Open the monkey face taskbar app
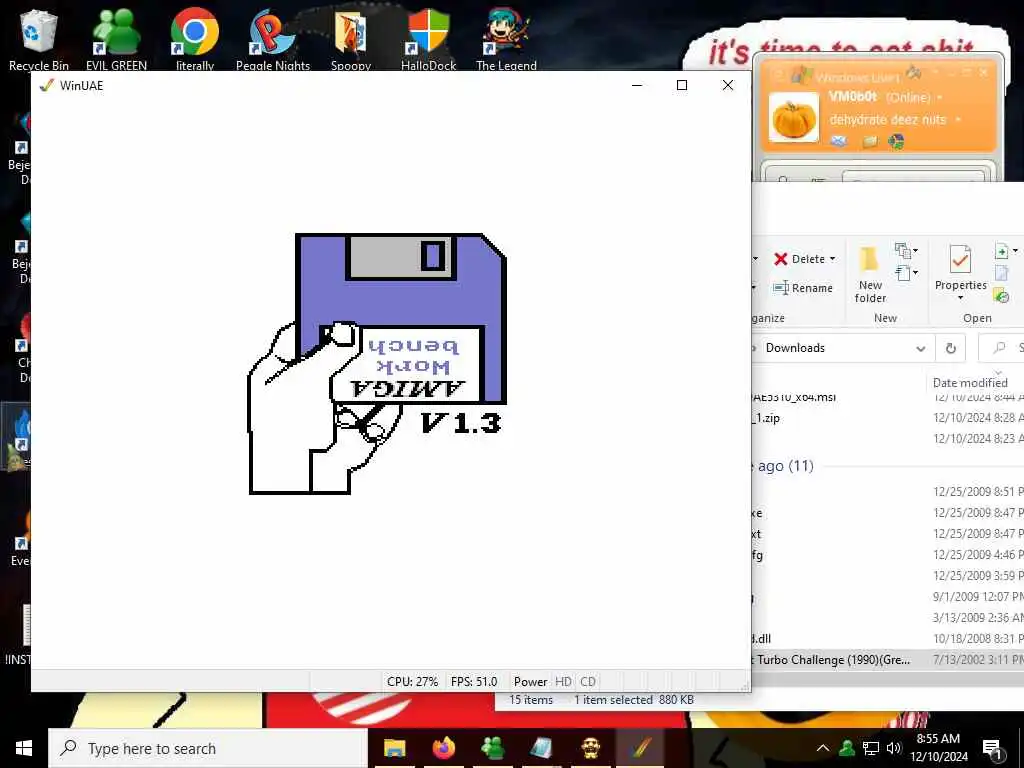 590,748
